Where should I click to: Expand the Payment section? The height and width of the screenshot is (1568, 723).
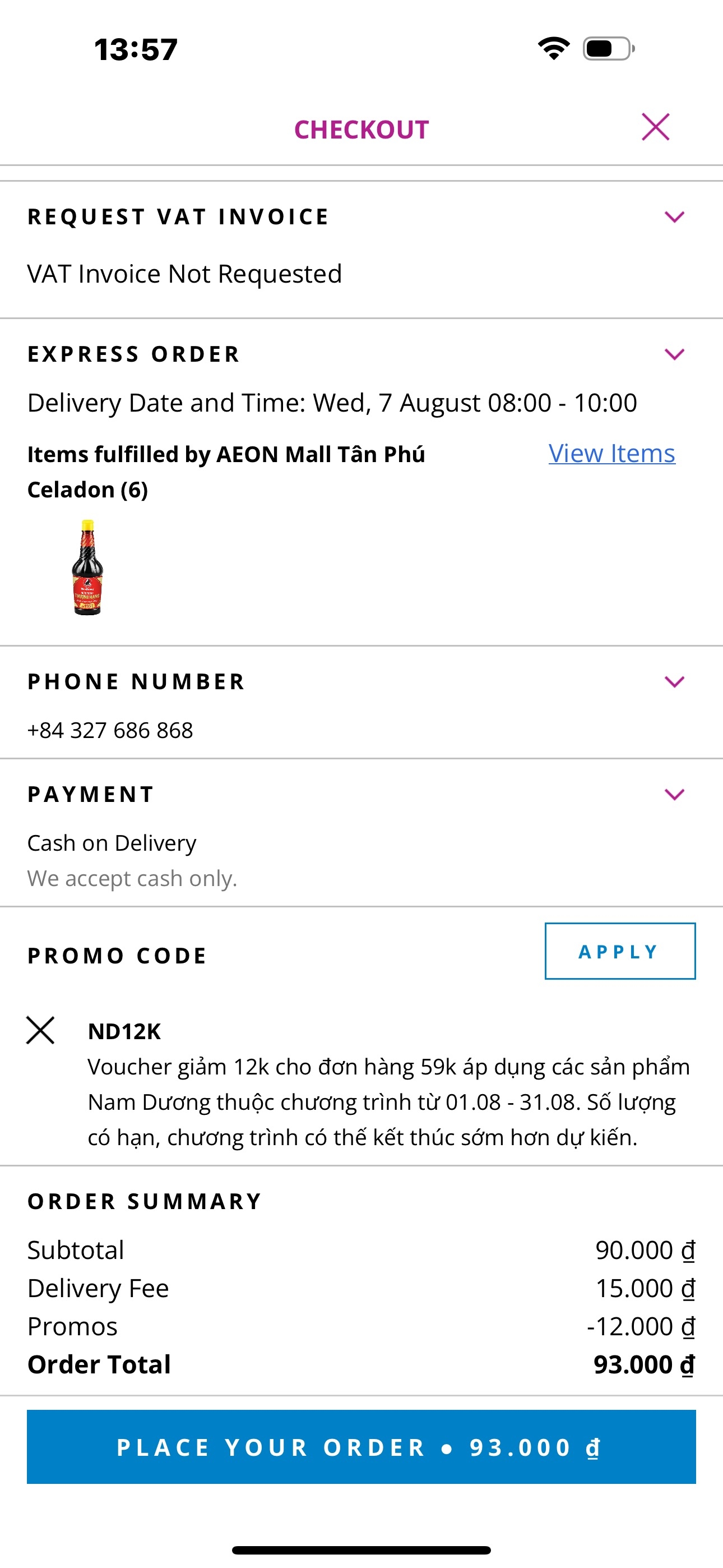(674, 794)
